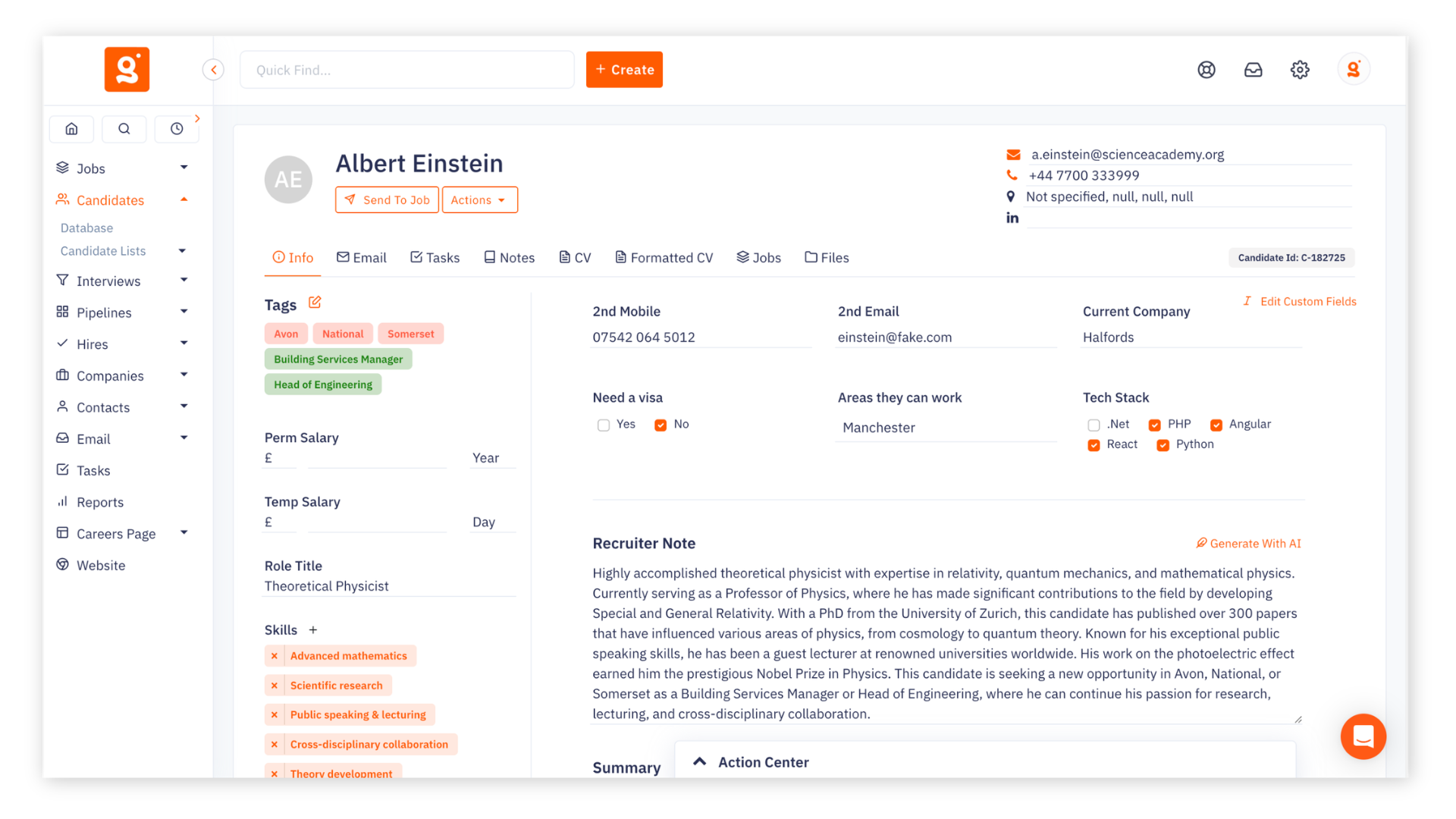The image size is (1456, 819).
Task: Click the Reports bar chart icon
Action: pos(62,501)
